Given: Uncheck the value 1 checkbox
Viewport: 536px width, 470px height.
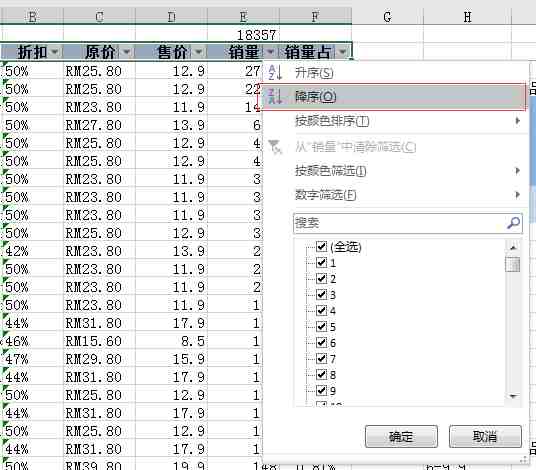Looking at the screenshot, I should (x=321, y=262).
